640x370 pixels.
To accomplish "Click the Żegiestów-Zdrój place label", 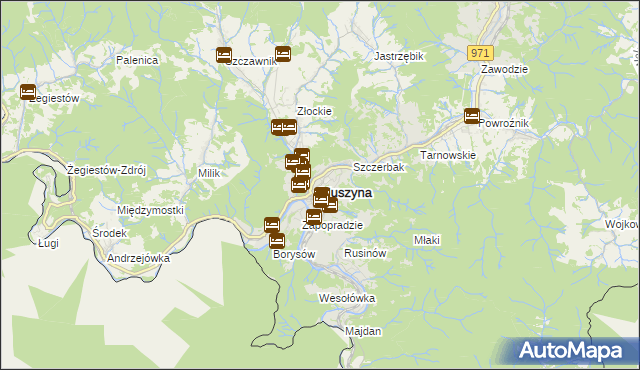I will point(107,170).
